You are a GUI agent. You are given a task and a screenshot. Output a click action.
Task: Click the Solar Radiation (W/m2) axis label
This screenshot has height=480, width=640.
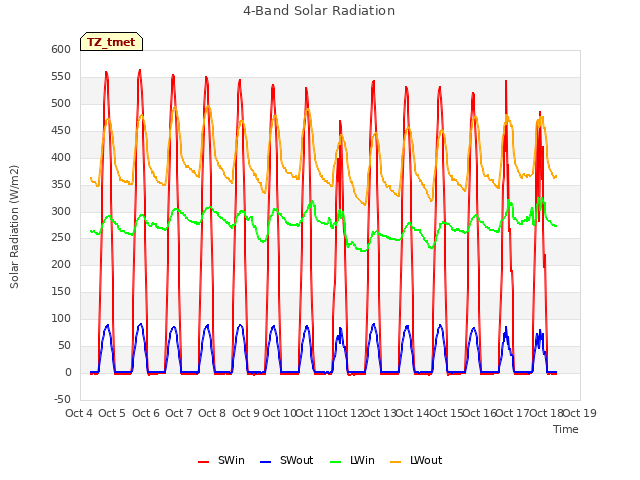tap(14, 227)
